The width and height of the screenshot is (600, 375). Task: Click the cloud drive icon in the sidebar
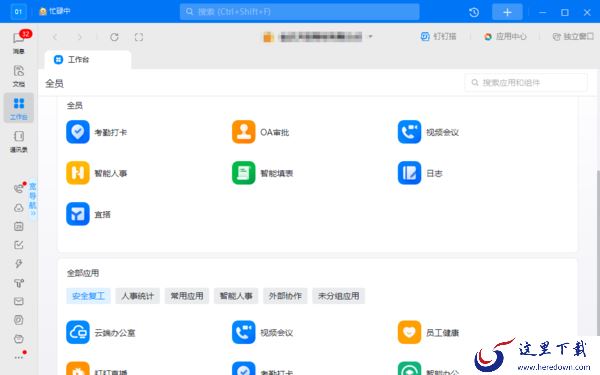(19, 208)
